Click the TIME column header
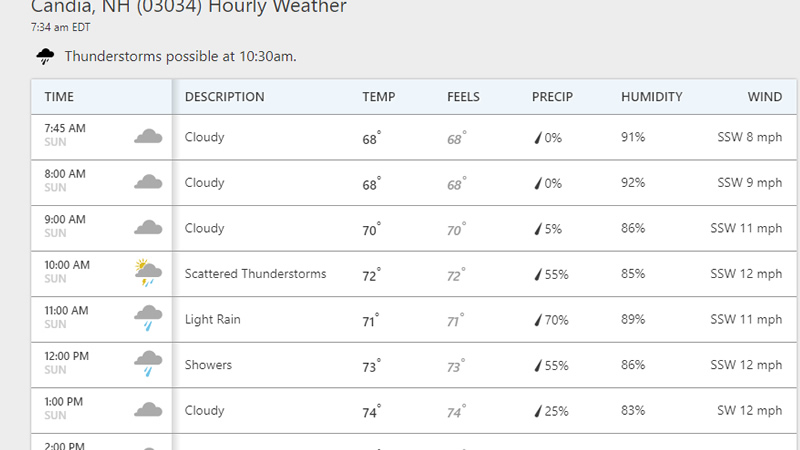 pyautogui.click(x=59, y=97)
